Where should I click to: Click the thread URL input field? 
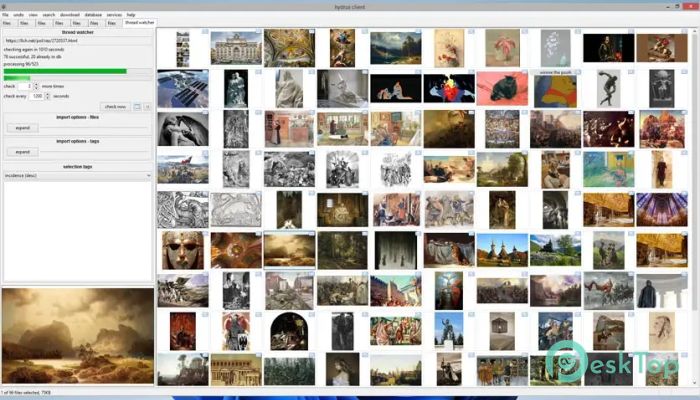point(78,41)
